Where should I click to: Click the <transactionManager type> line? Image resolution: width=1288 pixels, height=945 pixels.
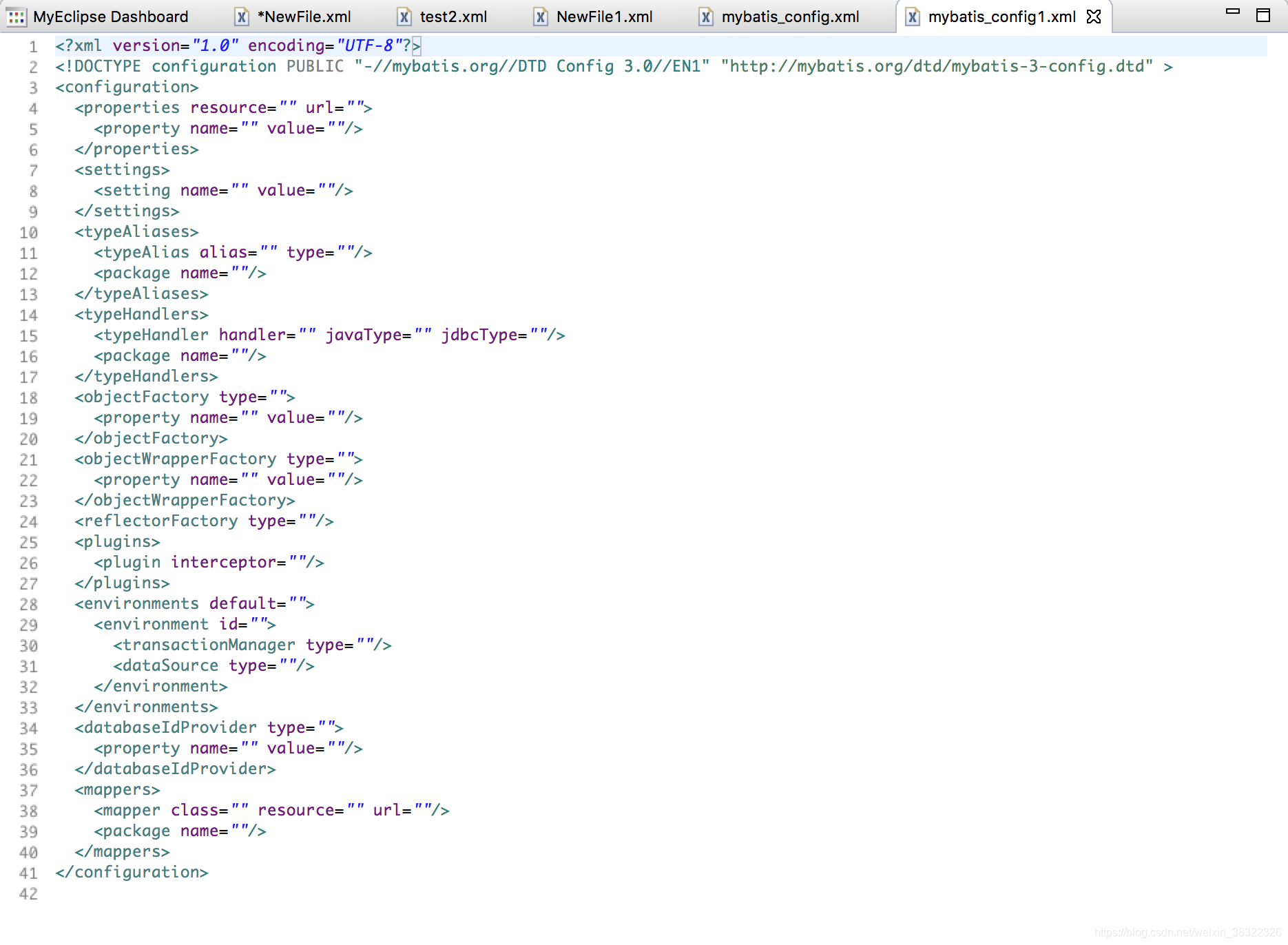click(x=252, y=645)
